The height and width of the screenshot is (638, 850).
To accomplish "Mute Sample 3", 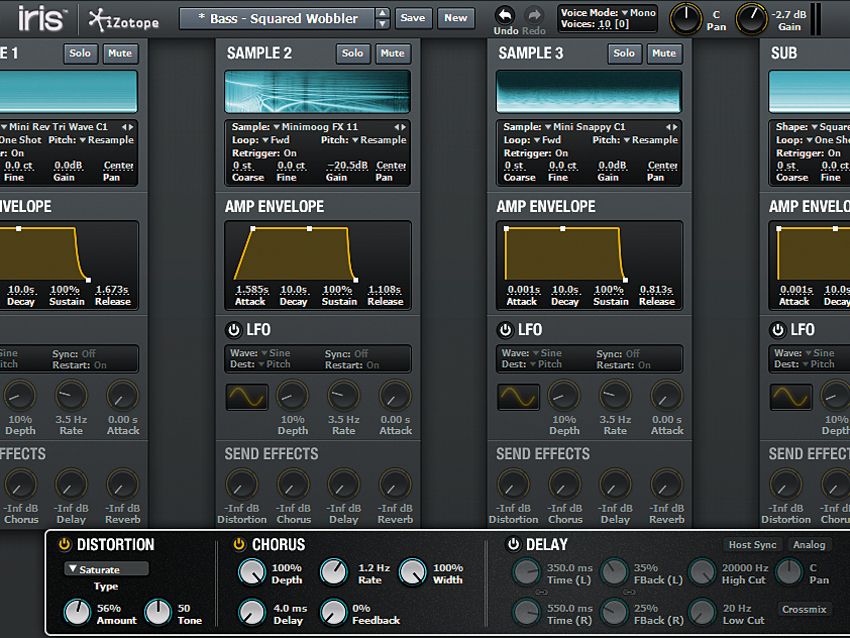I will (664, 53).
